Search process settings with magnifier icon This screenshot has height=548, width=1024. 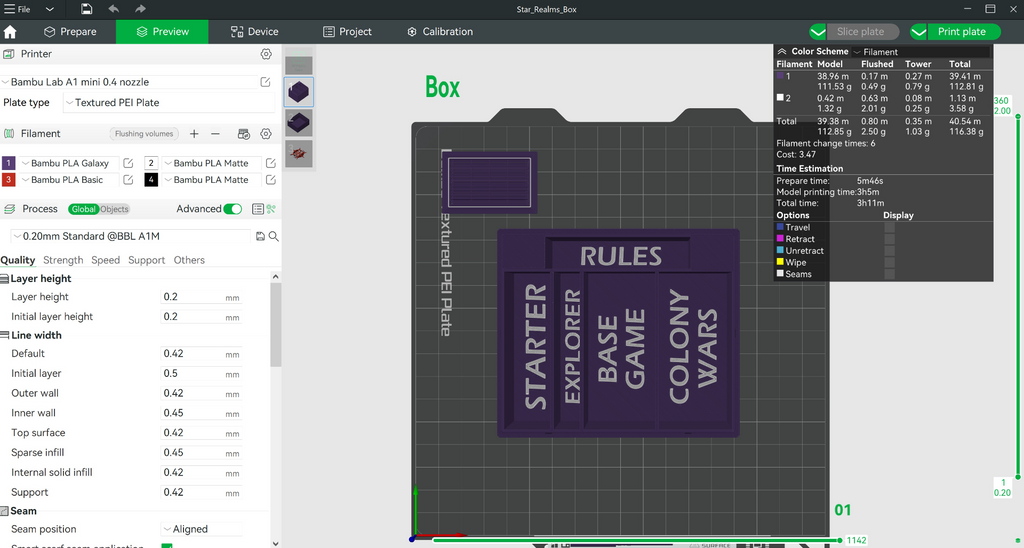(274, 236)
